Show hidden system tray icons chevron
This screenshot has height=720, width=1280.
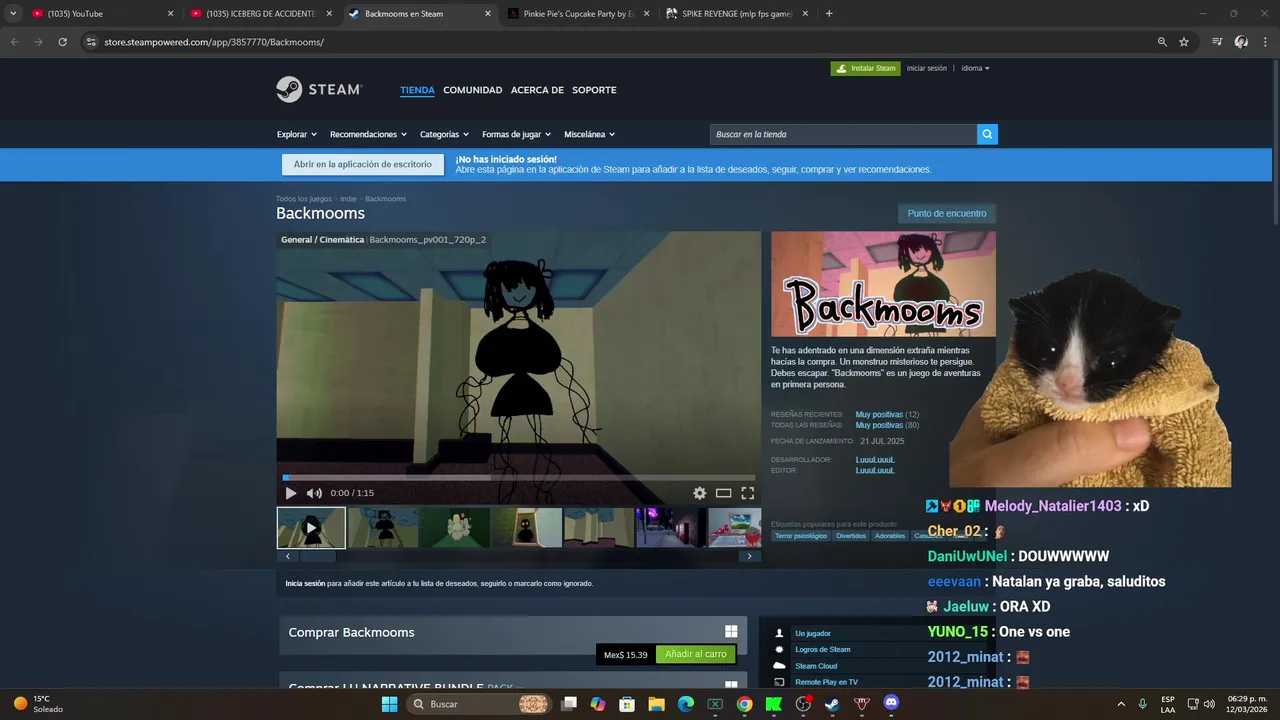point(1120,704)
